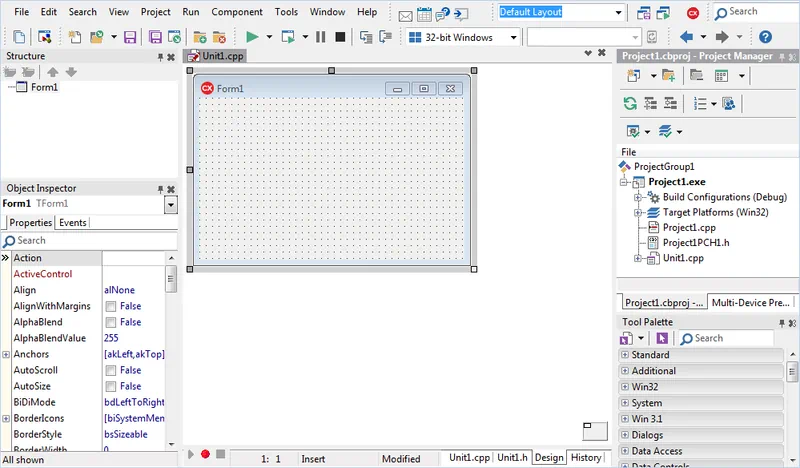This screenshot has height=468, width=800.
Task: Open the 32-bit Windows platform dropdown
Action: pyautogui.click(x=513, y=37)
